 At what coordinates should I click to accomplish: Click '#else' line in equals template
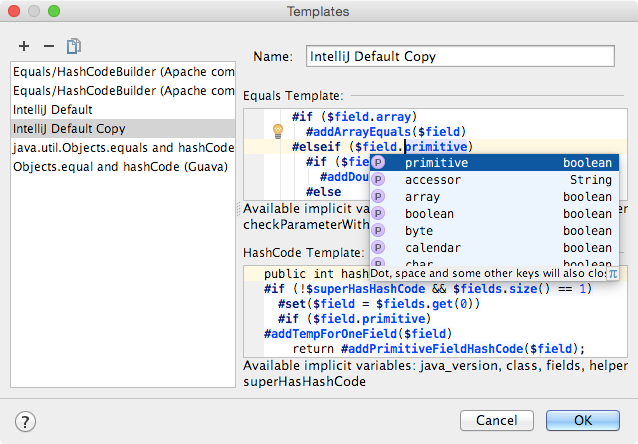click(323, 192)
